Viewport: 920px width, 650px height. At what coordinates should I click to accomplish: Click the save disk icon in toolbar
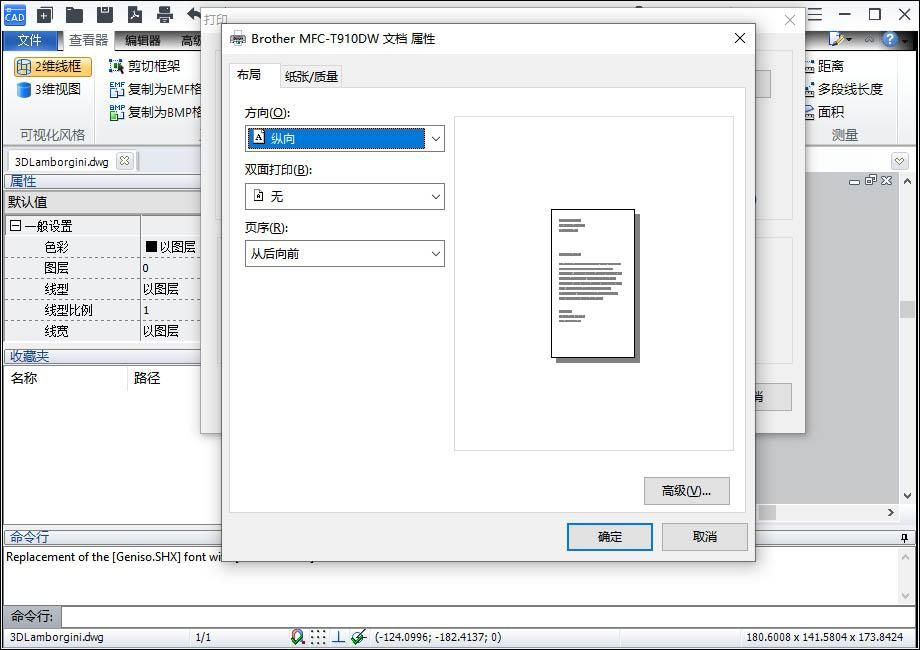tap(104, 13)
